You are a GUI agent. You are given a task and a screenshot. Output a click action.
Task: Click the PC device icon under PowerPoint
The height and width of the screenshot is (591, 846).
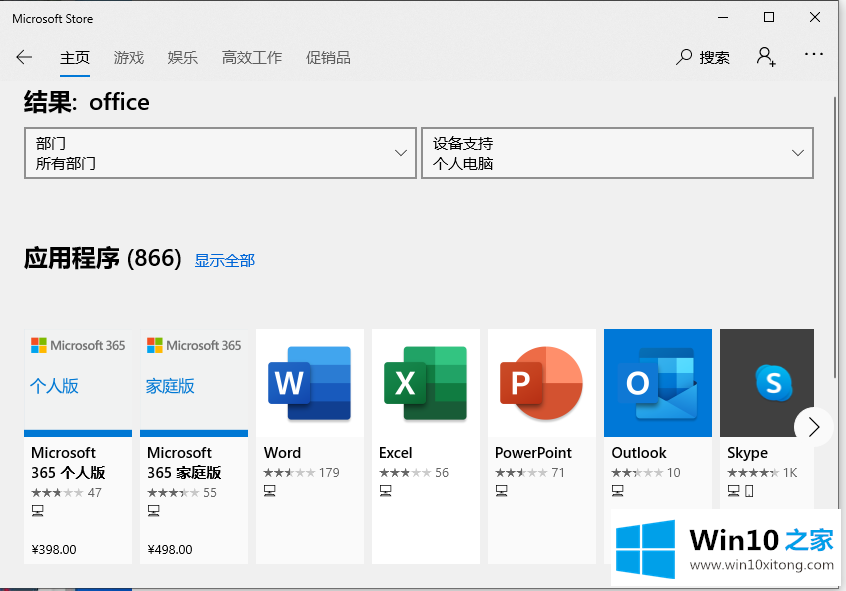pyautogui.click(x=501, y=491)
